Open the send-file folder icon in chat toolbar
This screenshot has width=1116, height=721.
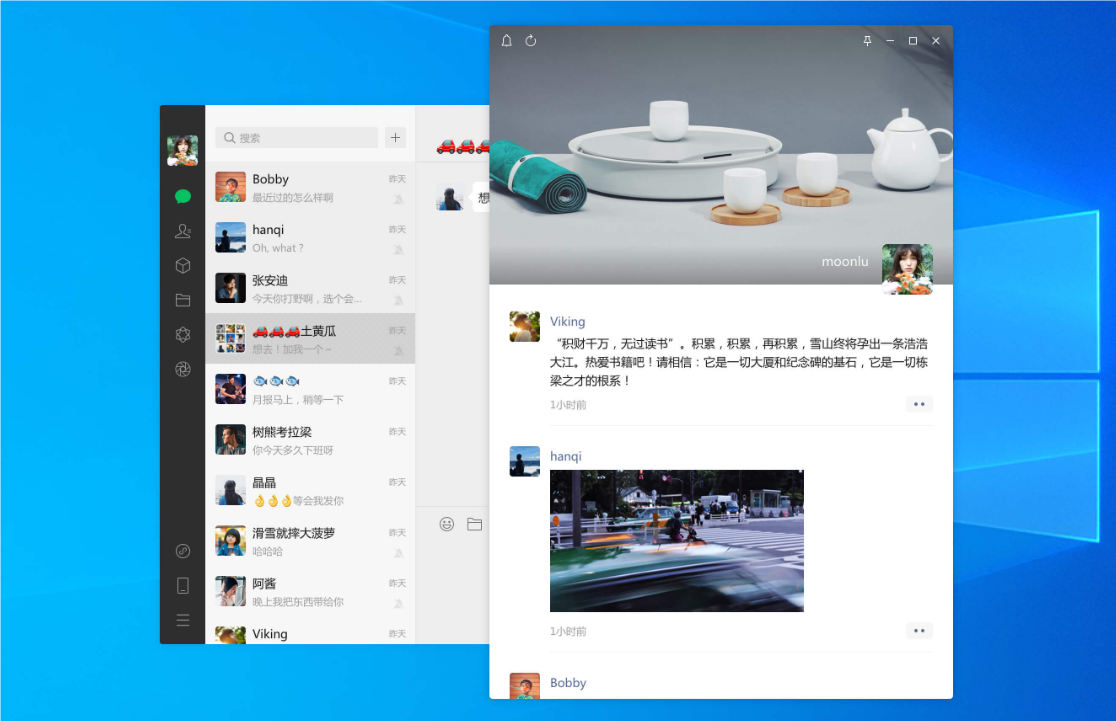(474, 523)
